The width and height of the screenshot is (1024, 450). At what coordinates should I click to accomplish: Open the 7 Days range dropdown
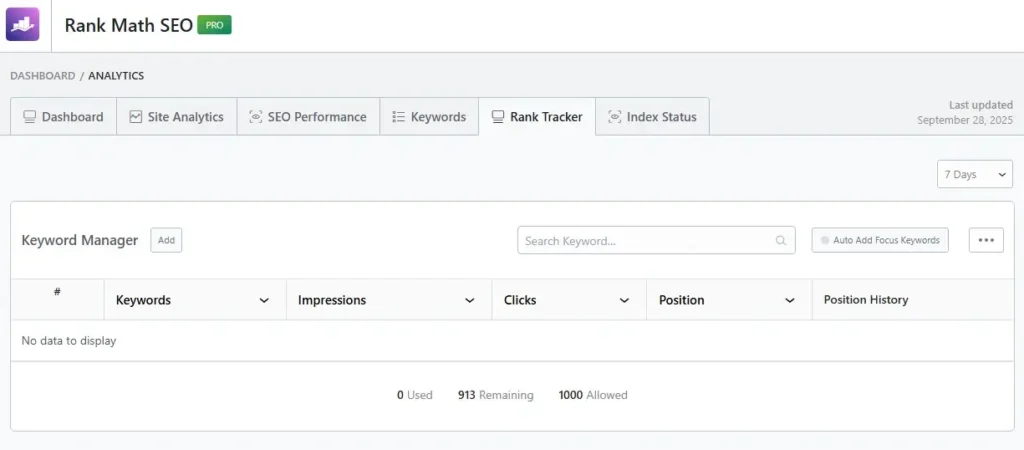(x=974, y=174)
